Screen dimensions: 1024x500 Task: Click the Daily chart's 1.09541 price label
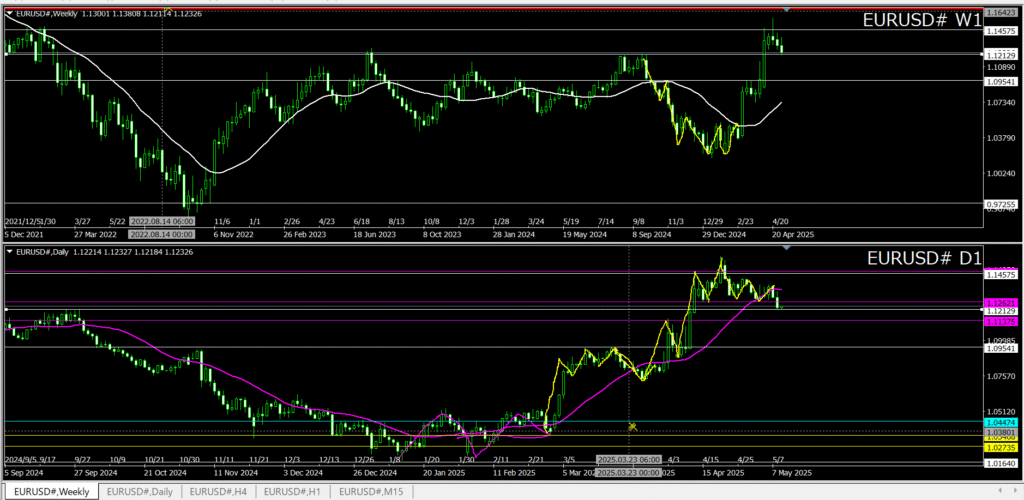(x=1000, y=349)
